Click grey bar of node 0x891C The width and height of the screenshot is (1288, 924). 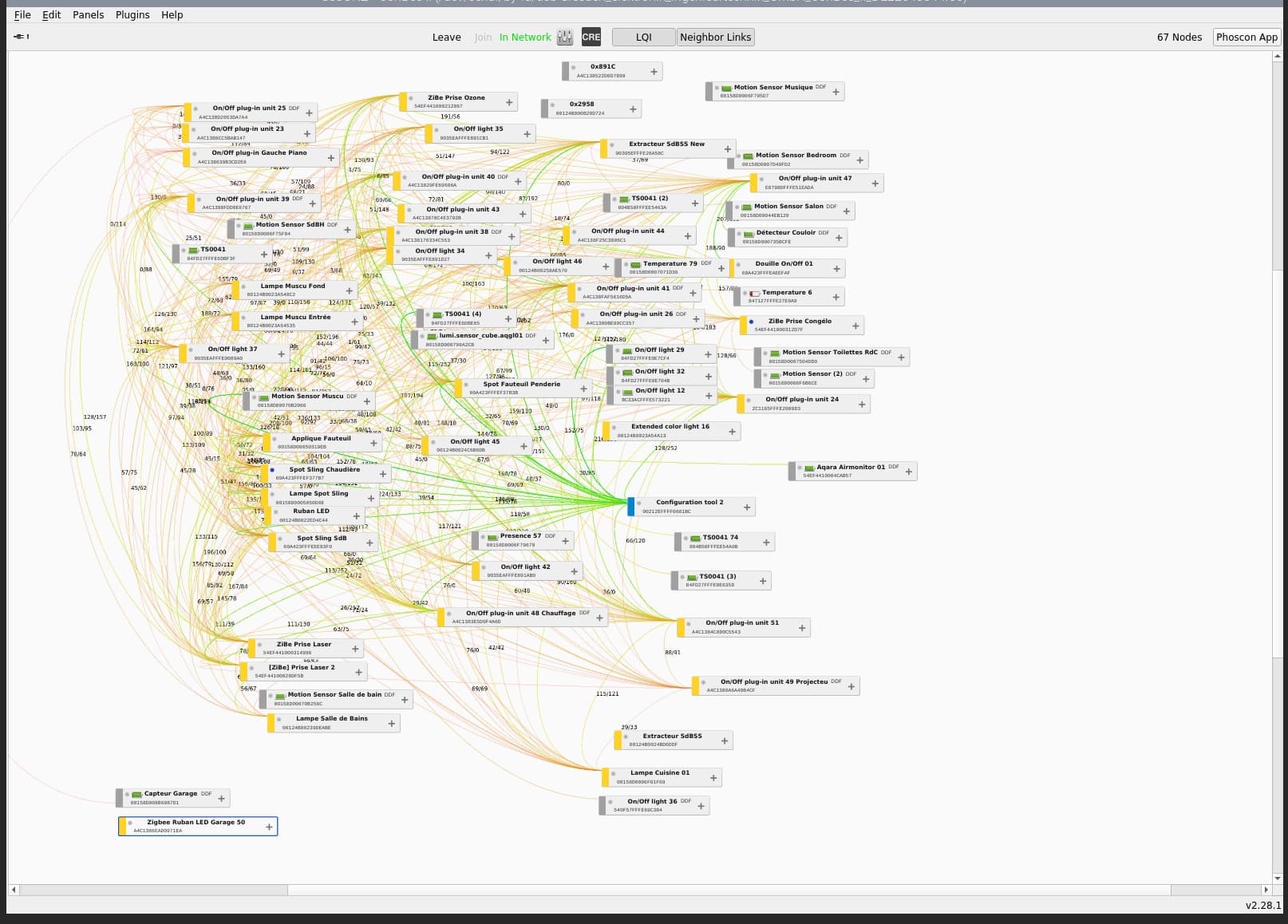[566, 71]
